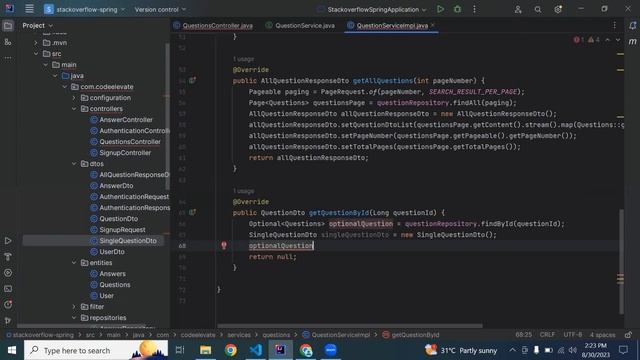640x360 pixels.
Task: Click the 68:25 cursor position indicator
Action: click(x=523, y=335)
